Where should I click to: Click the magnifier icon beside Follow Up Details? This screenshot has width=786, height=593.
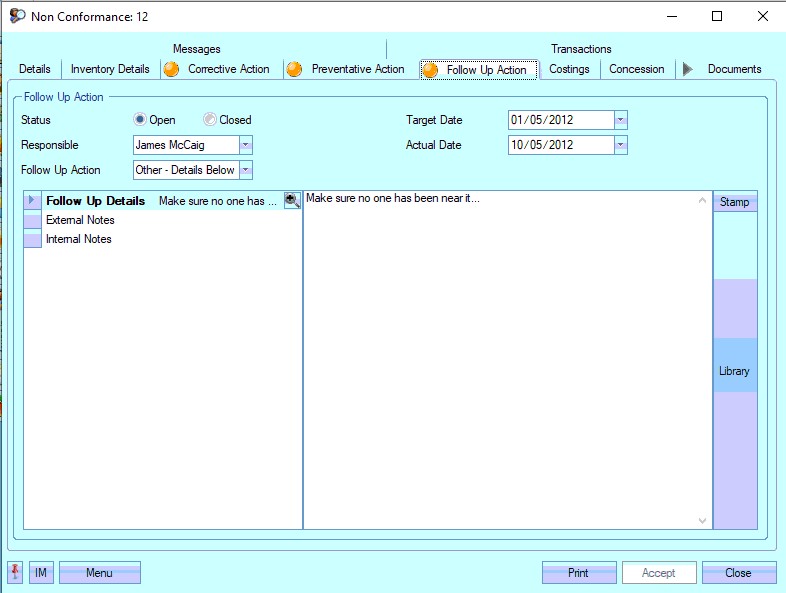click(x=292, y=201)
